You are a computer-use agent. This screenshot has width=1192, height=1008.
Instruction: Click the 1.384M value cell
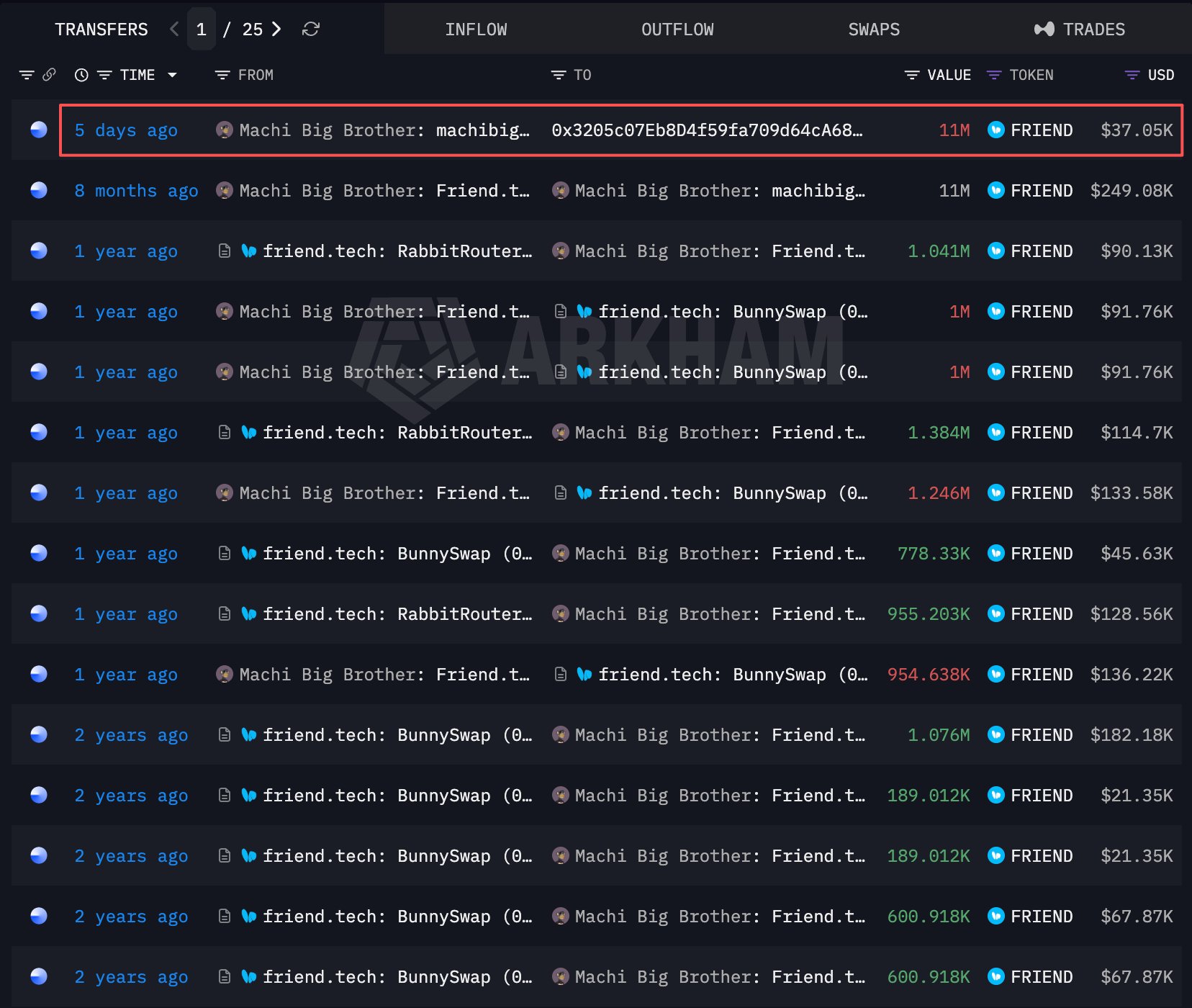tap(939, 433)
